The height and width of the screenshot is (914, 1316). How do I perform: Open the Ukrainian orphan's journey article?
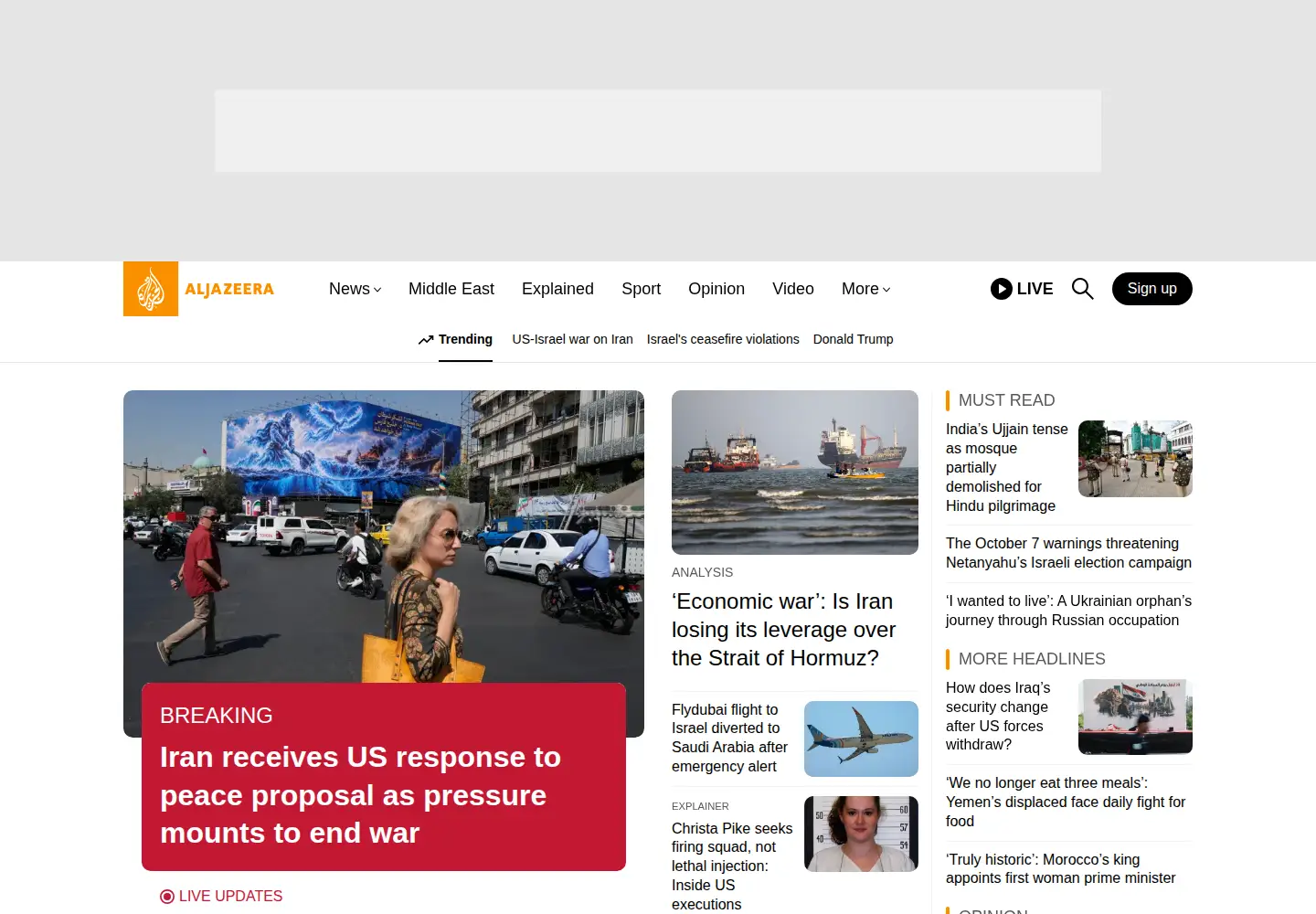pyautogui.click(x=1068, y=611)
